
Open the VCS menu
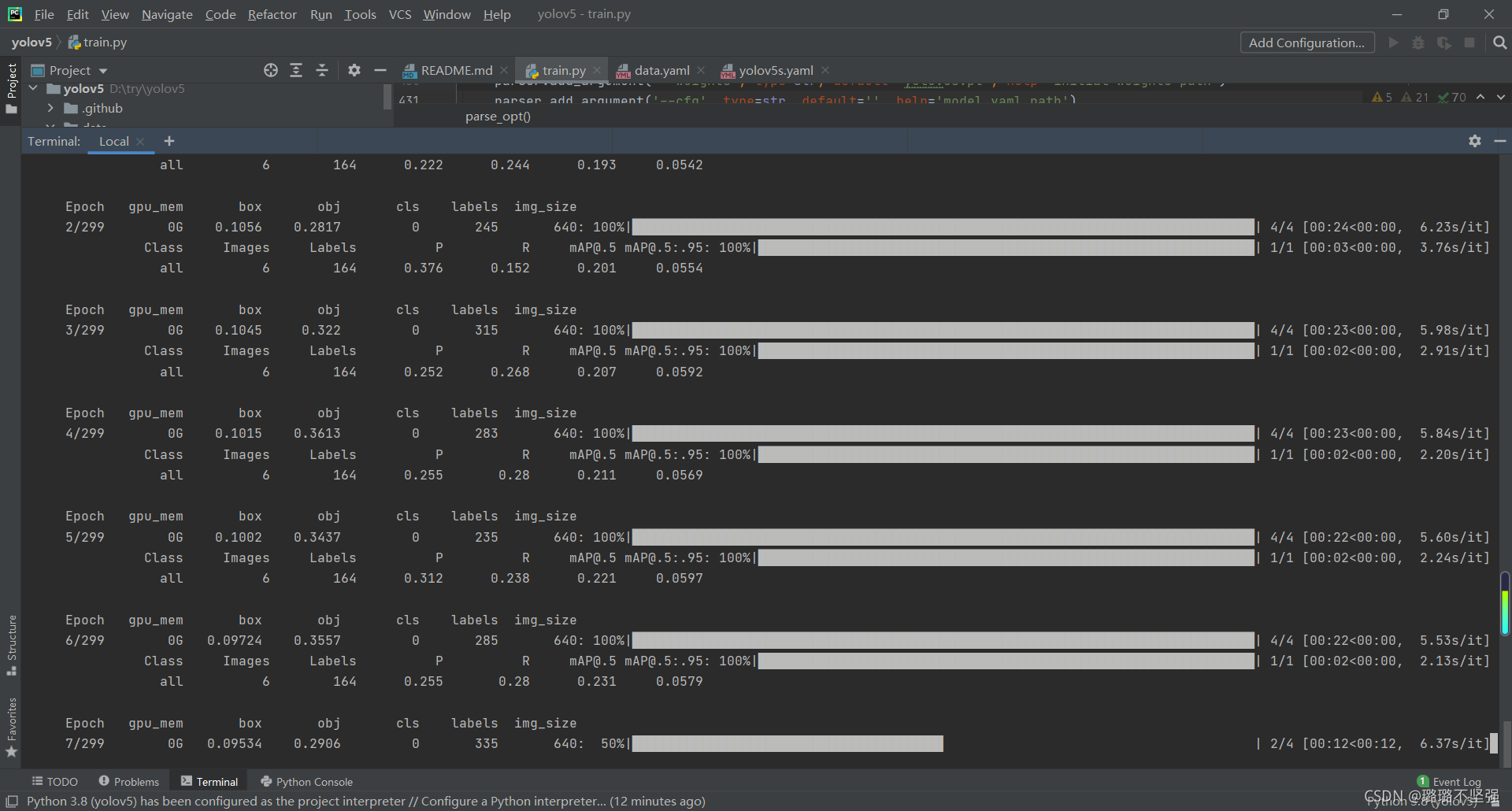(x=400, y=14)
